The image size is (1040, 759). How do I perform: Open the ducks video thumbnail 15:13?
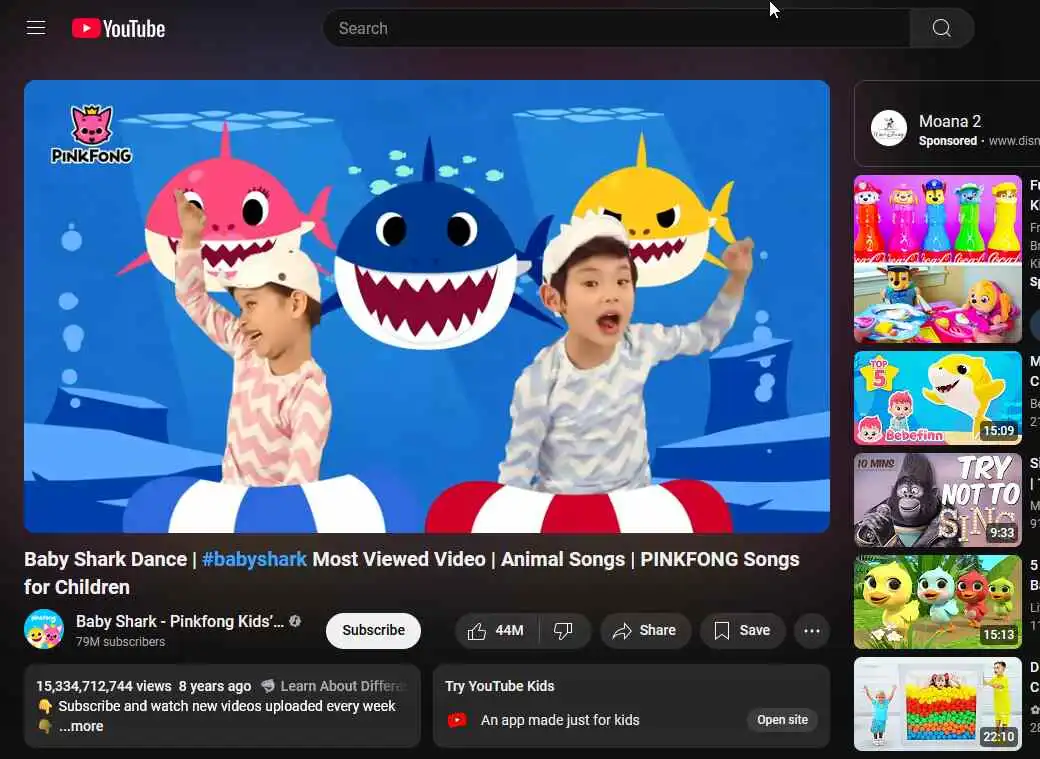click(937, 602)
